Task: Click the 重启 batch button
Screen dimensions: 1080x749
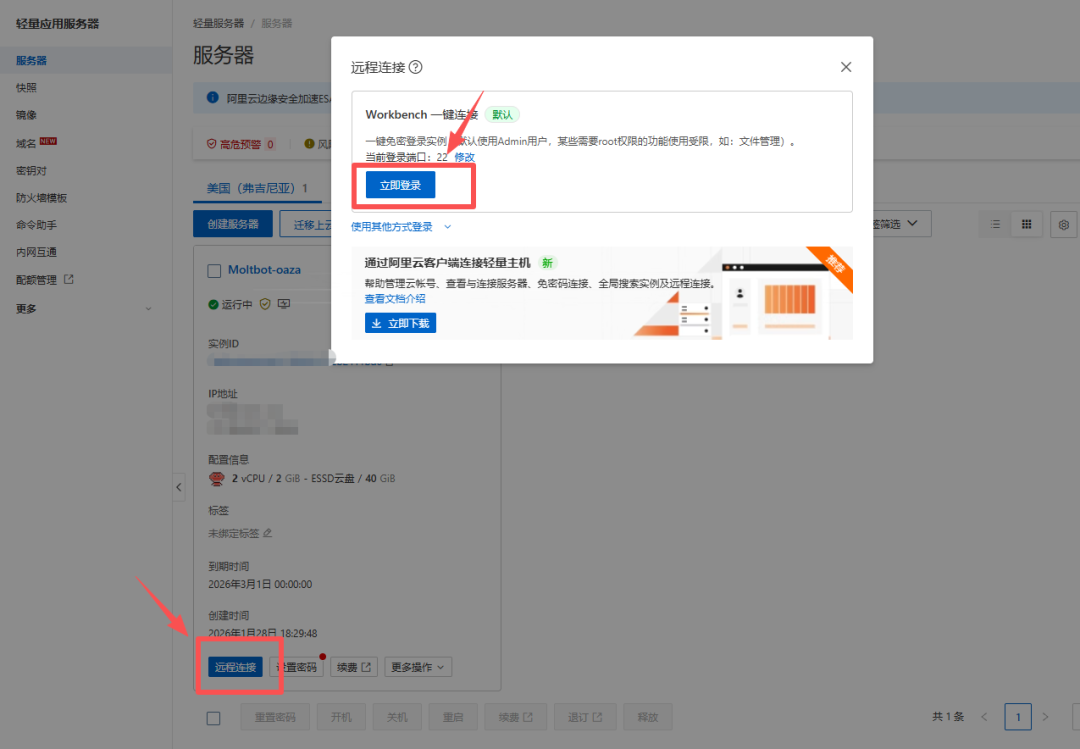Action: coord(453,717)
